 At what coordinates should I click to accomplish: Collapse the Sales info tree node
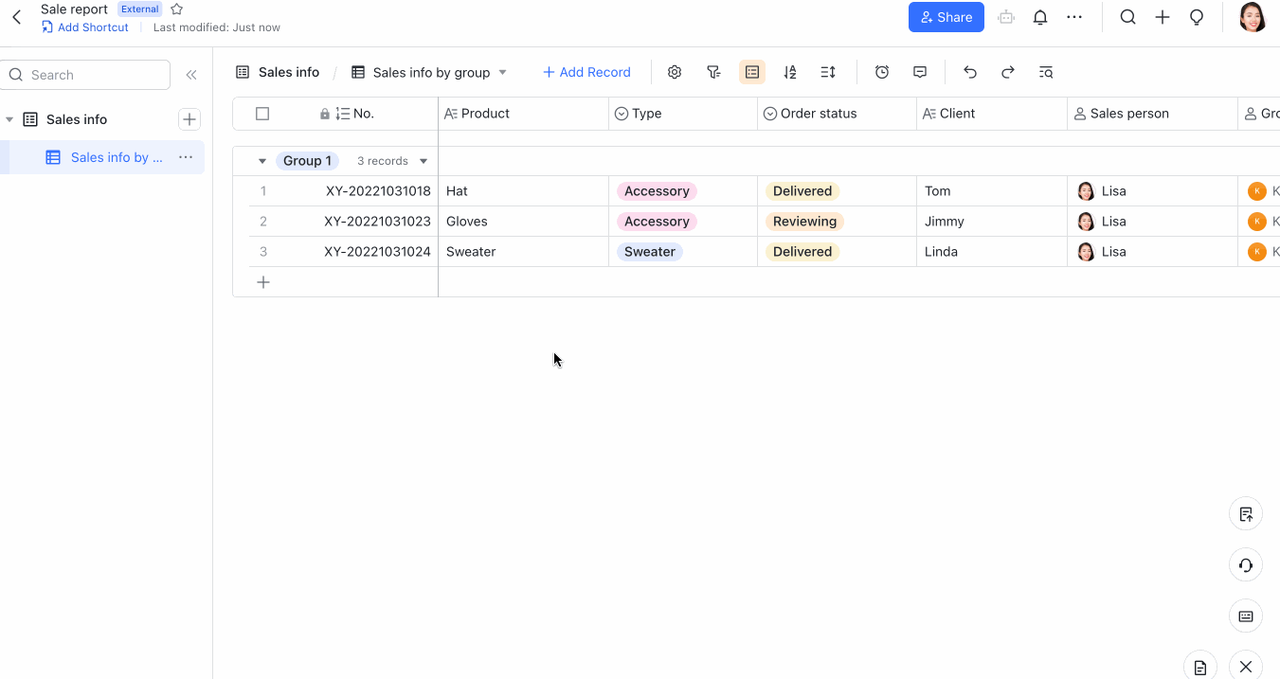[10, 120]
